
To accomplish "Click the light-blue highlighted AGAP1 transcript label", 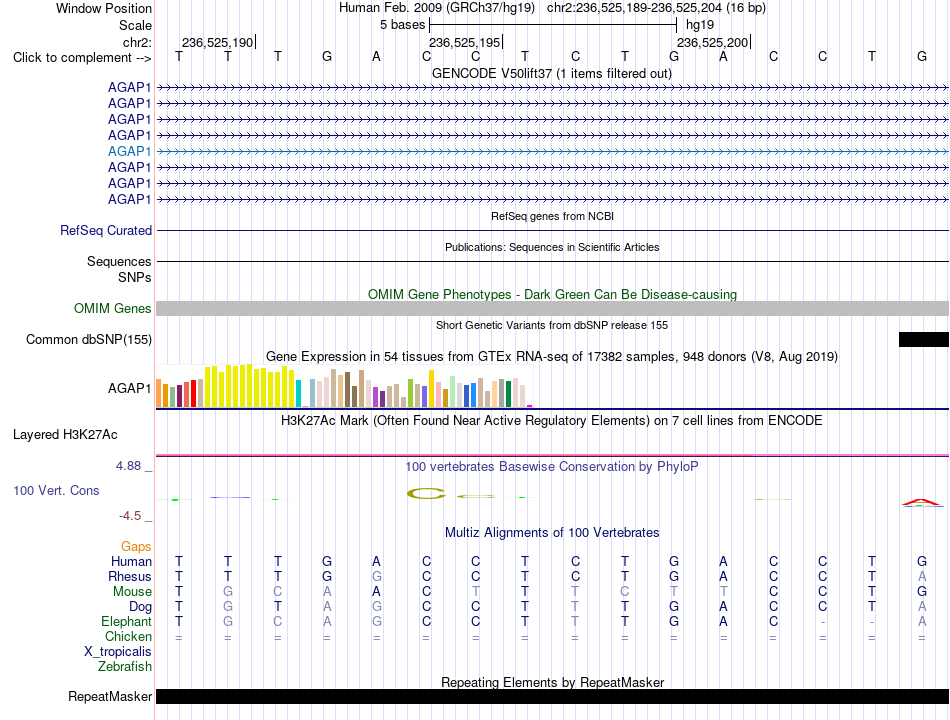I will coord(130,152).
